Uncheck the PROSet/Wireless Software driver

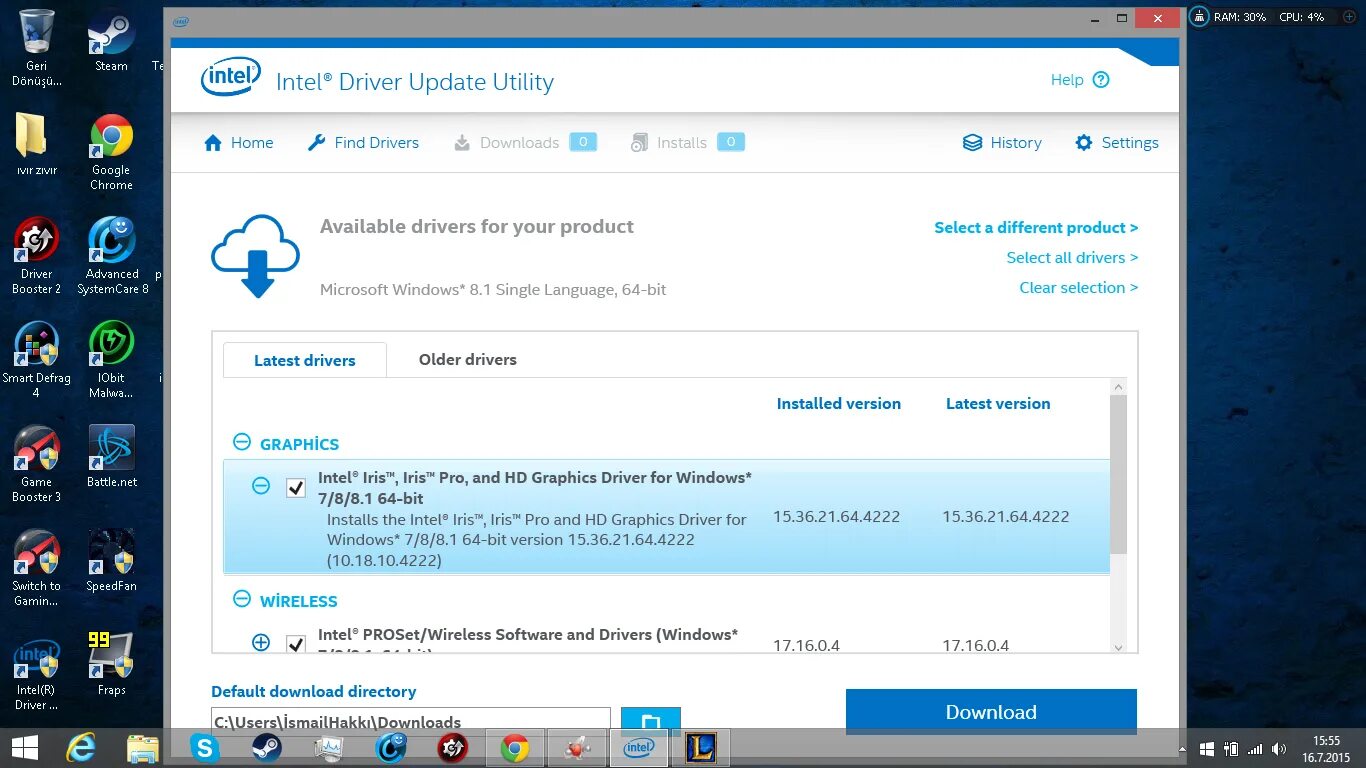[296, 644]
